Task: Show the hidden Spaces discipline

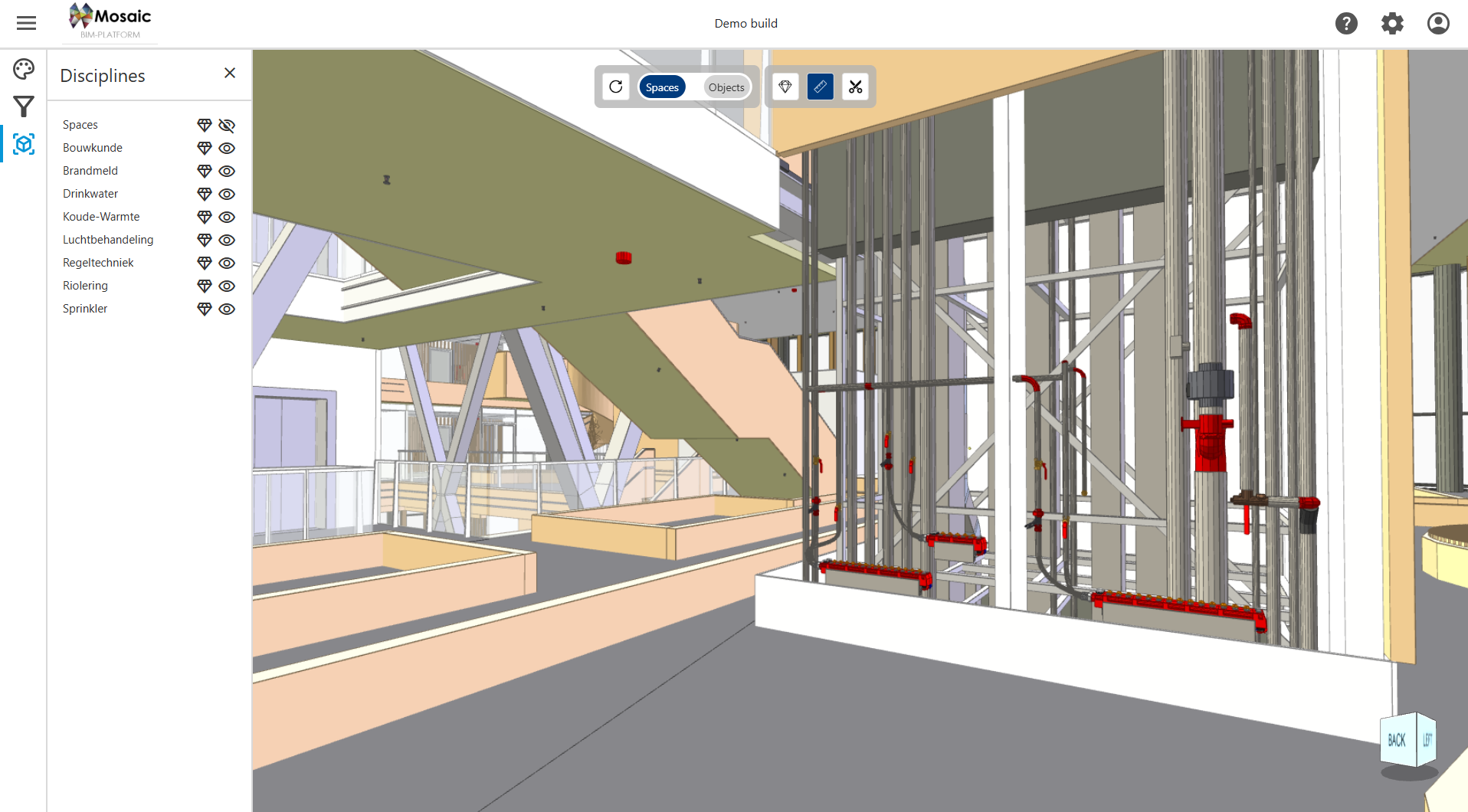Action: click(x=227, y=125)
